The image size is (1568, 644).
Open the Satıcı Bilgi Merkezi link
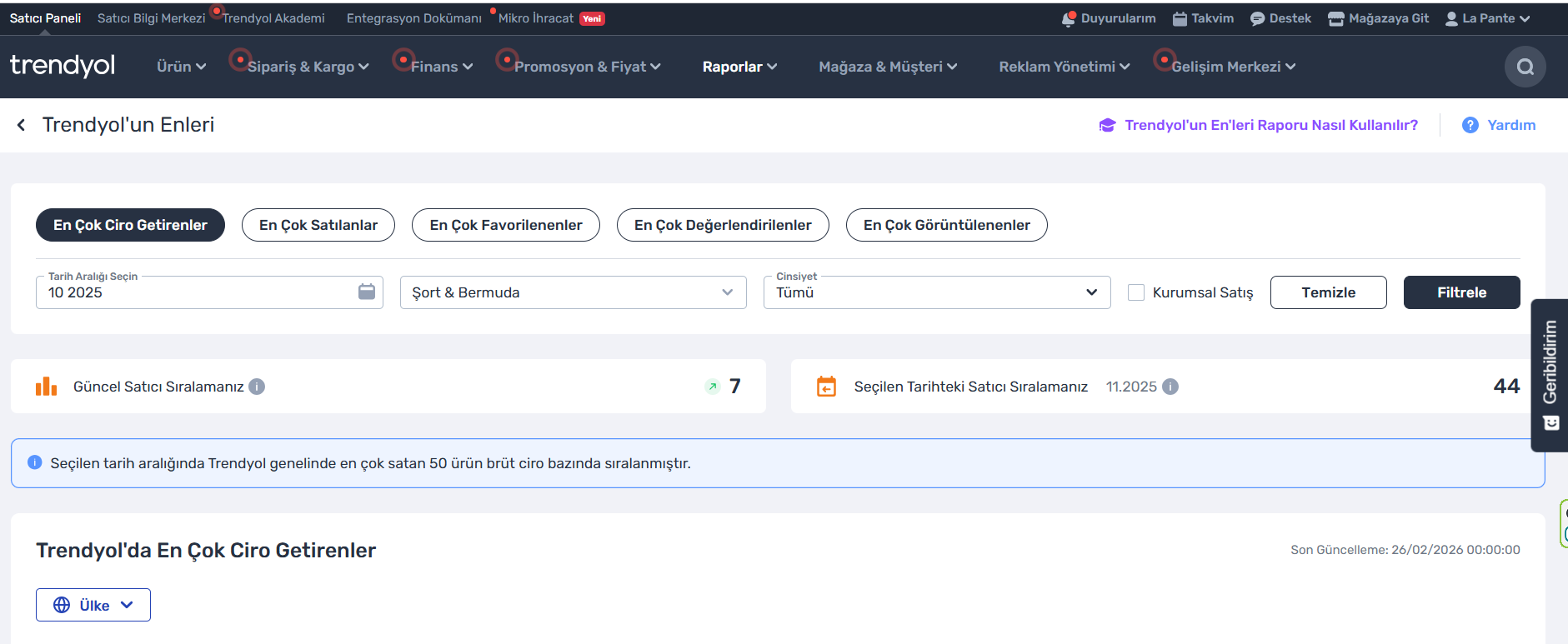(x=151, y=18)
